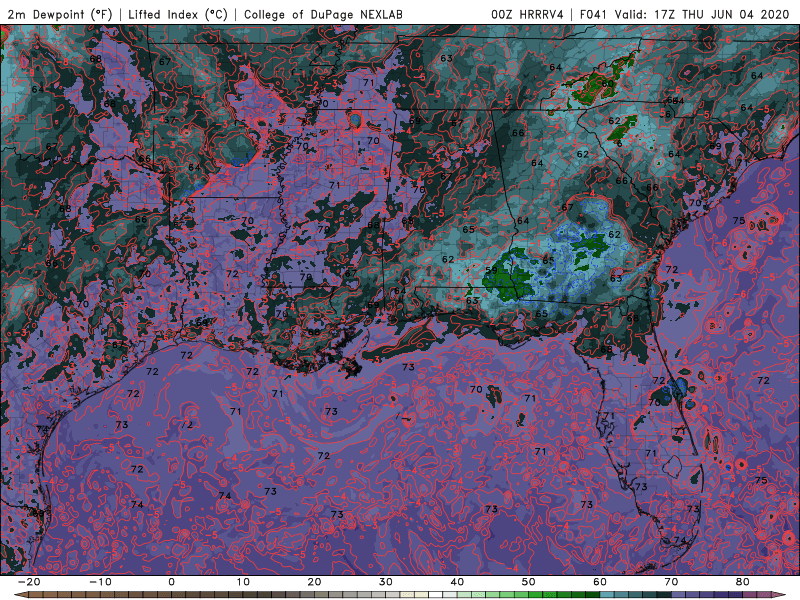This screenshot has width=800, height=600.
Task: Click the 20 label on the color scale
Action: click(x=314, y=582)
